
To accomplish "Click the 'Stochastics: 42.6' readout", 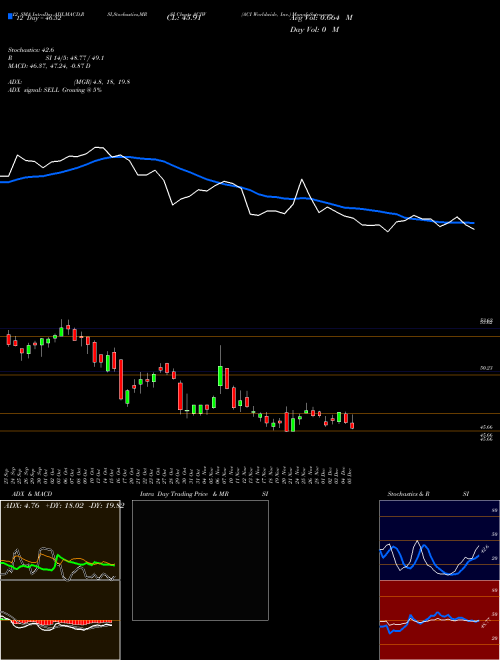I will pyautogui.click(x=31, y=50).
